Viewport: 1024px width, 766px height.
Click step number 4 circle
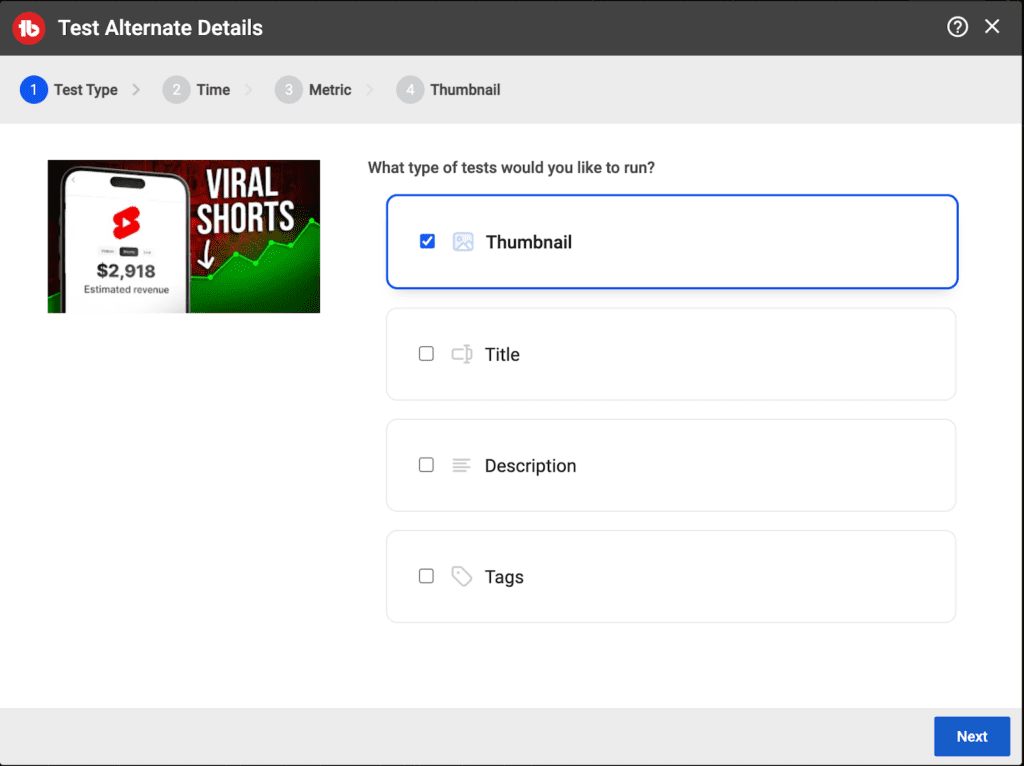[x=409, y=90]
